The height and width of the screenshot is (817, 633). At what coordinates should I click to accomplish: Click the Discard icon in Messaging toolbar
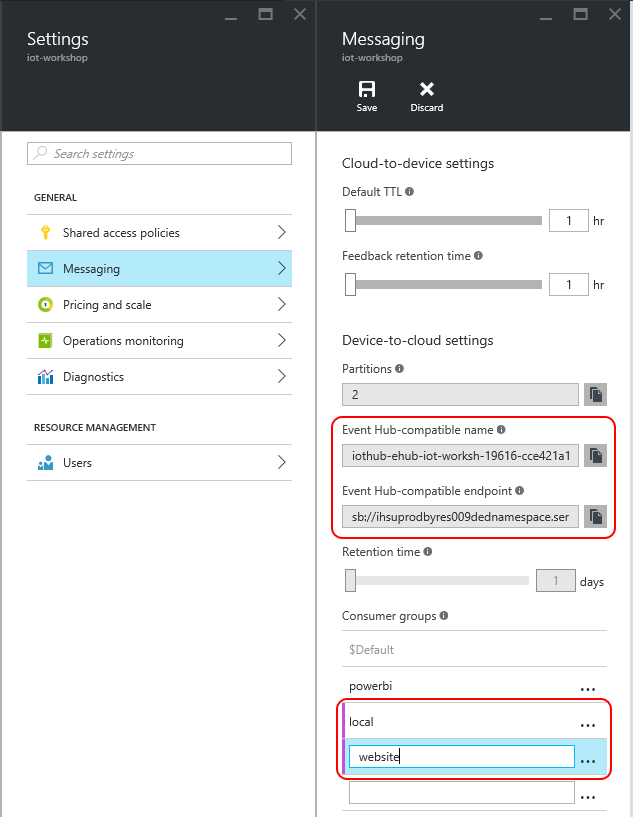click(x=427, y=90)
